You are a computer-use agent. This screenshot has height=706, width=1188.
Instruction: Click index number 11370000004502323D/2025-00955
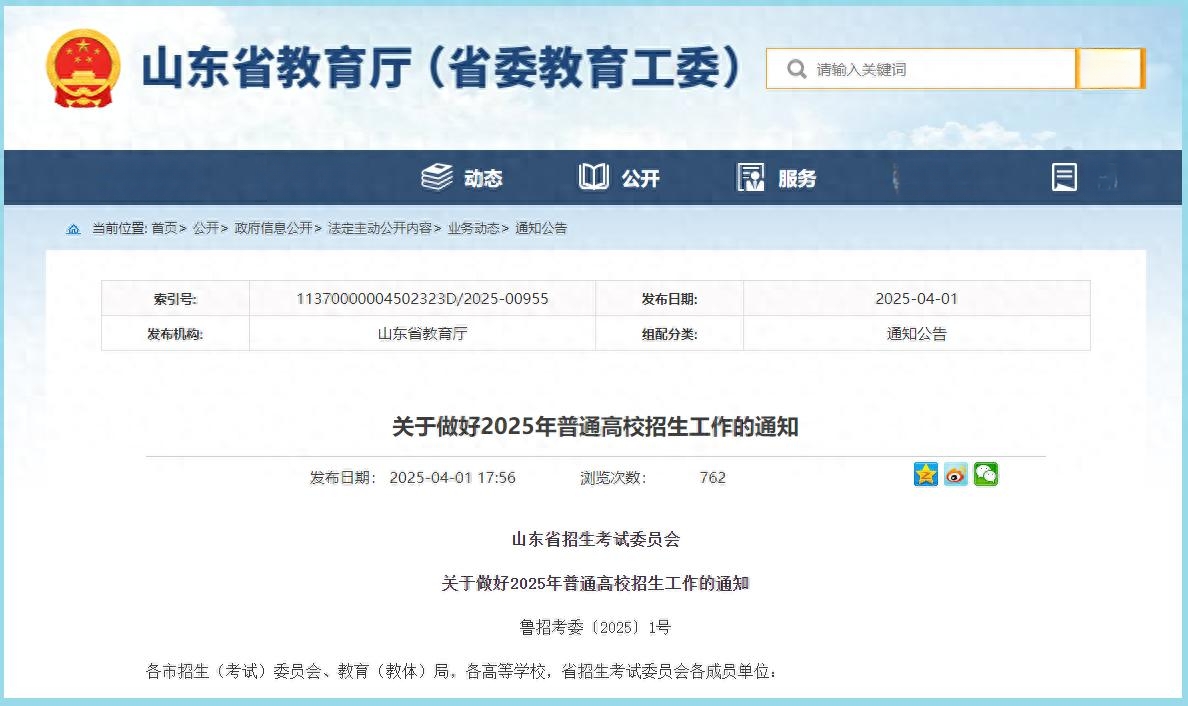click(x=422, y=298)
